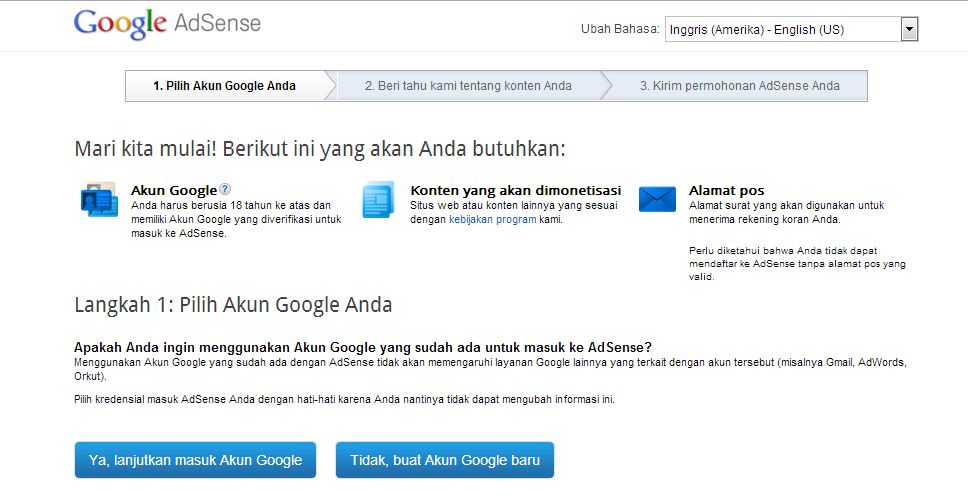The height and width of the screenshot is (500, 968).
Task: Click the Google AdSense logo
Action: click(167, 24)
